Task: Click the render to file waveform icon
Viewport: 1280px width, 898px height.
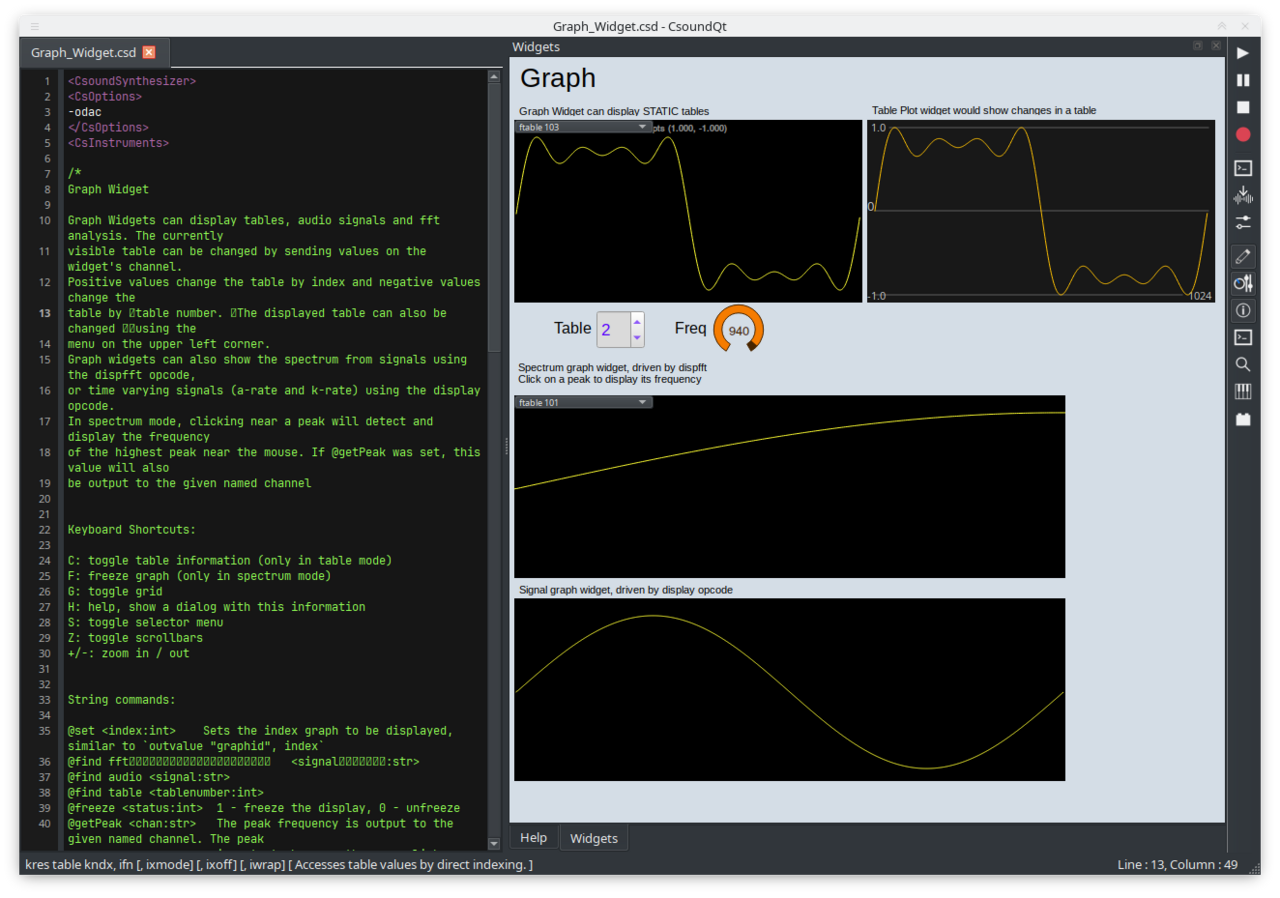Action: (x=1243, y=195)
